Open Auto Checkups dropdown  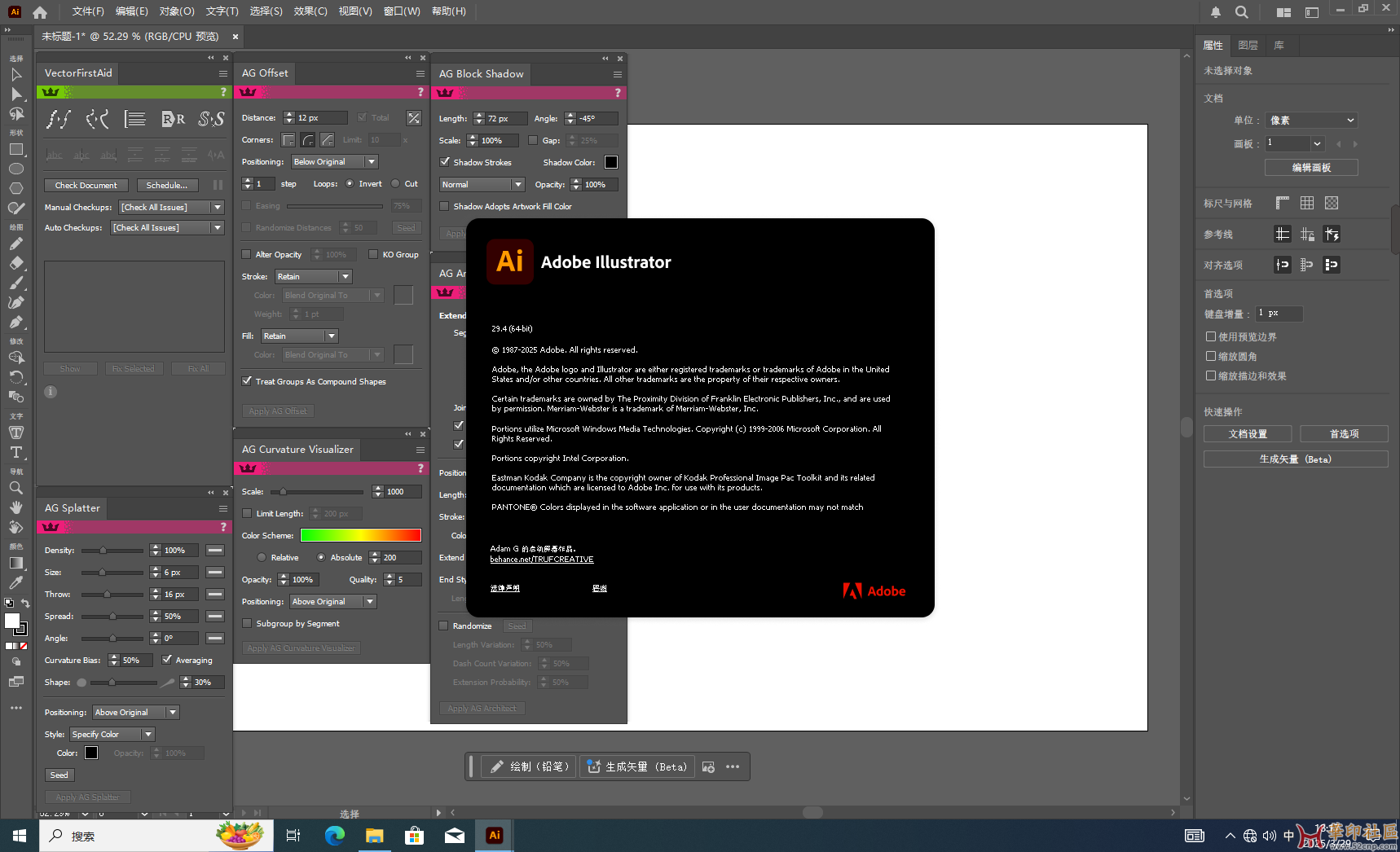168,228
